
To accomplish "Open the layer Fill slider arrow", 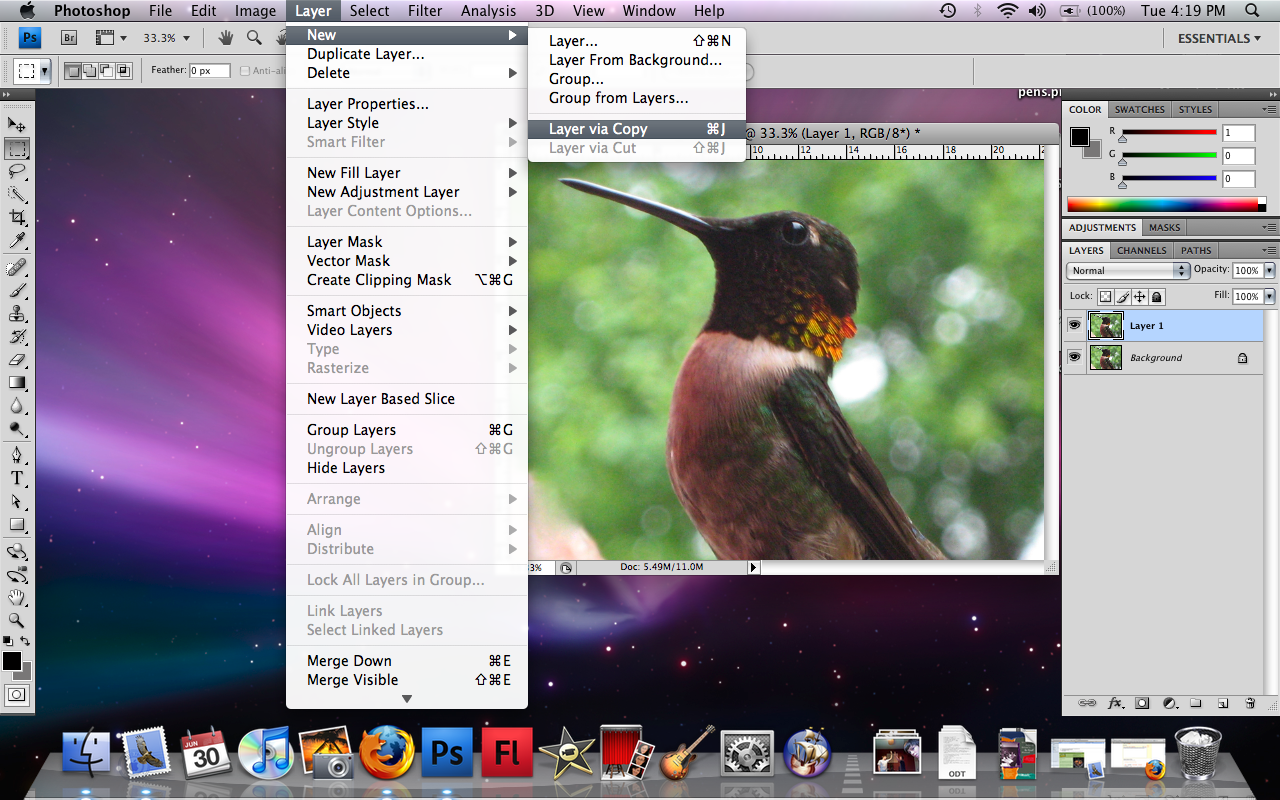I will tap(1270, 297).
